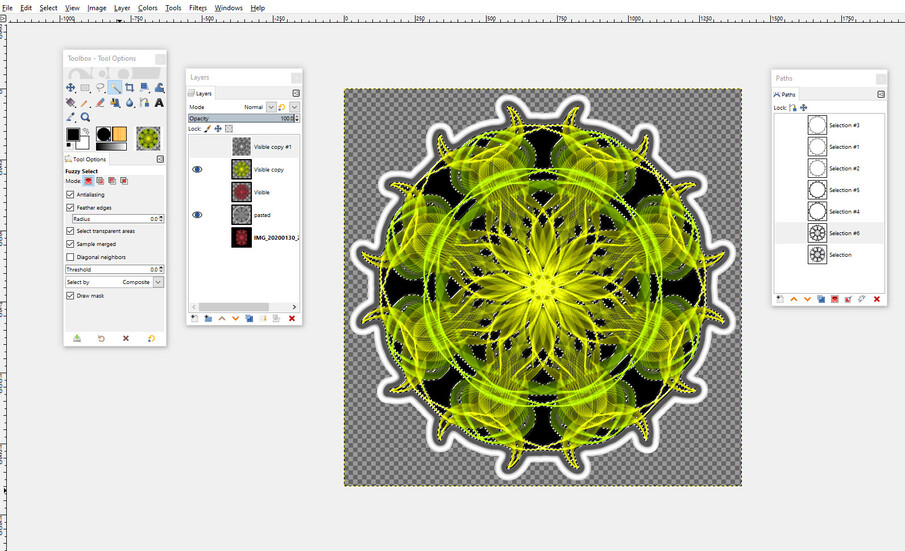Screen dimensions: 905x551
Task: Open the File menu
Action: click(8, 8)
